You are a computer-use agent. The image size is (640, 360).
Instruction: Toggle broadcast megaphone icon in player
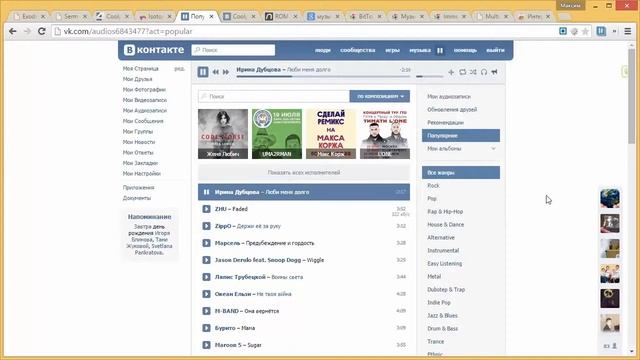(494, 72)
